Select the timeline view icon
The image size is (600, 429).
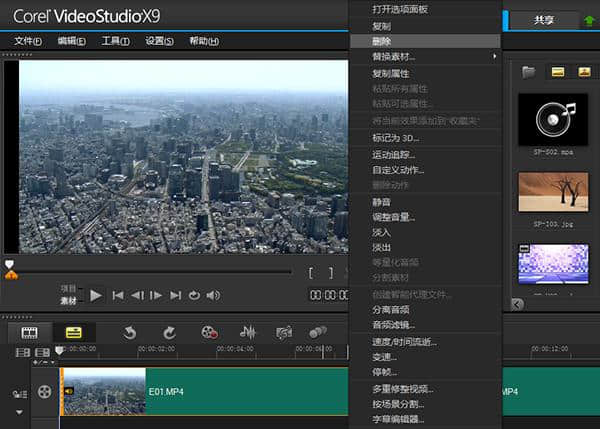[x=73, y=332]
